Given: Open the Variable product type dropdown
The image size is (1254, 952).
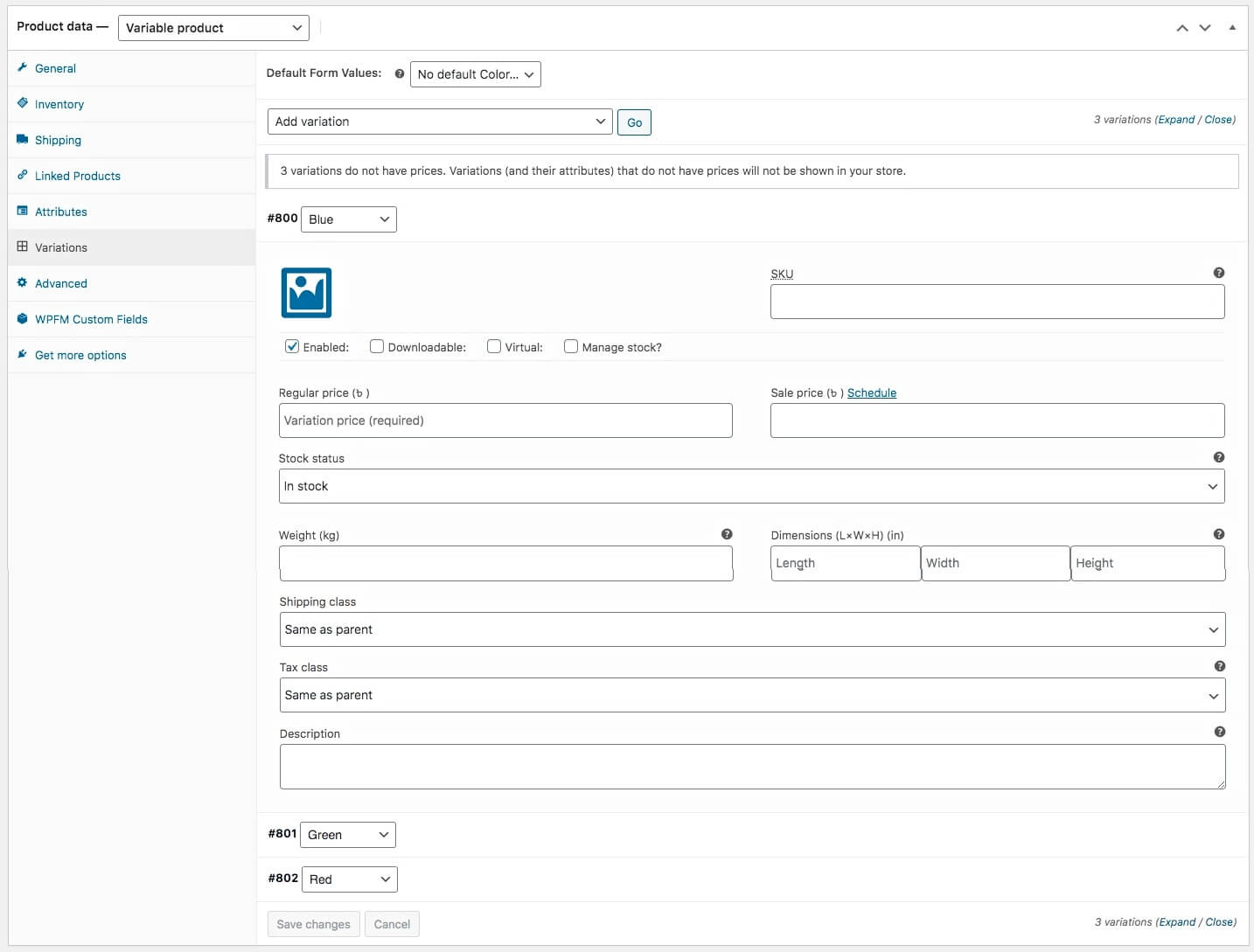Looking at the screenshot, I should 213,28.
